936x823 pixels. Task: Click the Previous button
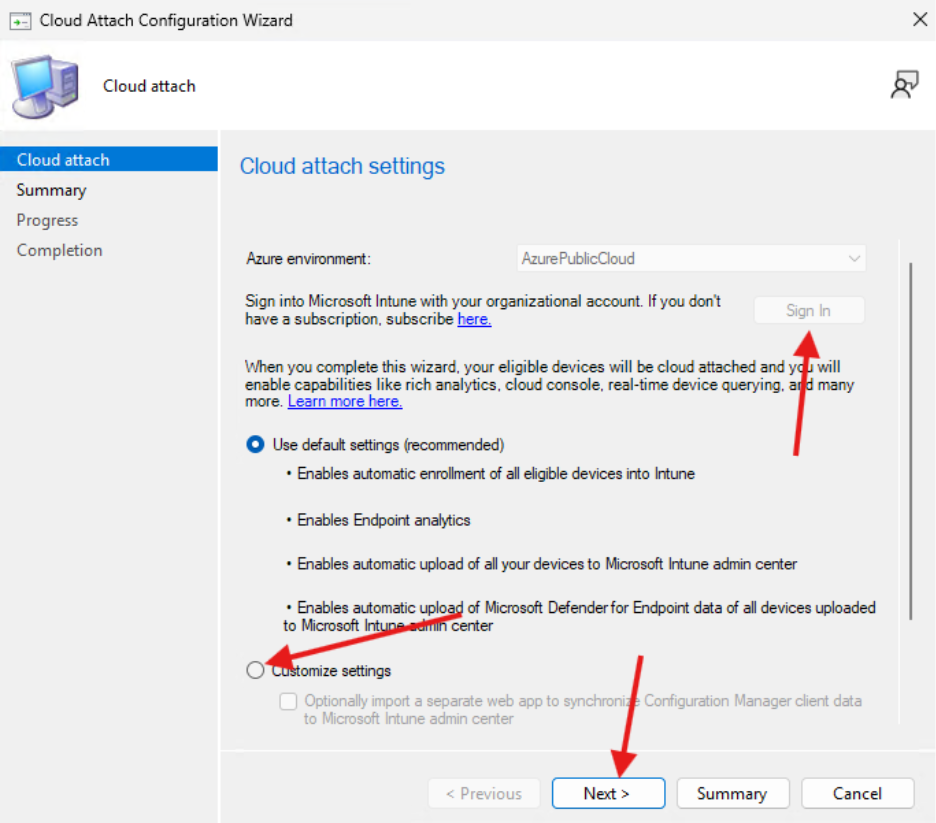click(484, 793)
